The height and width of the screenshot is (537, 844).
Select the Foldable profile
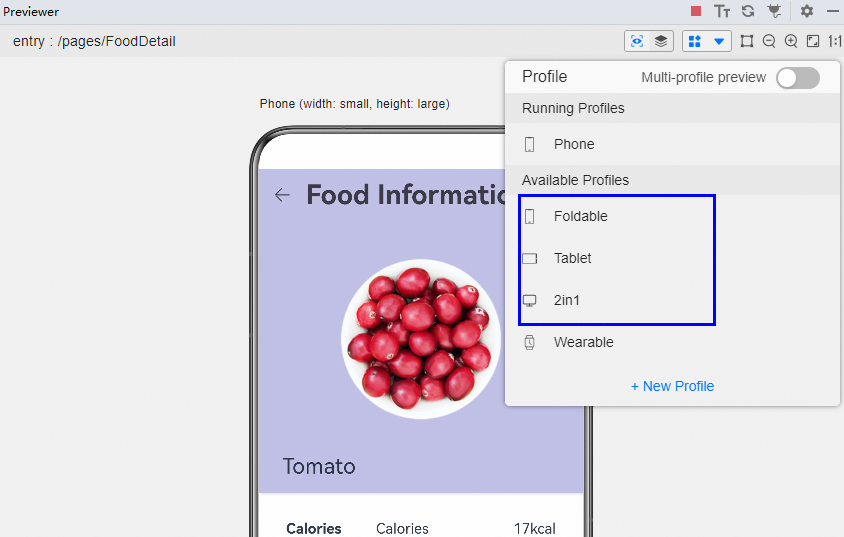point(580,216)
